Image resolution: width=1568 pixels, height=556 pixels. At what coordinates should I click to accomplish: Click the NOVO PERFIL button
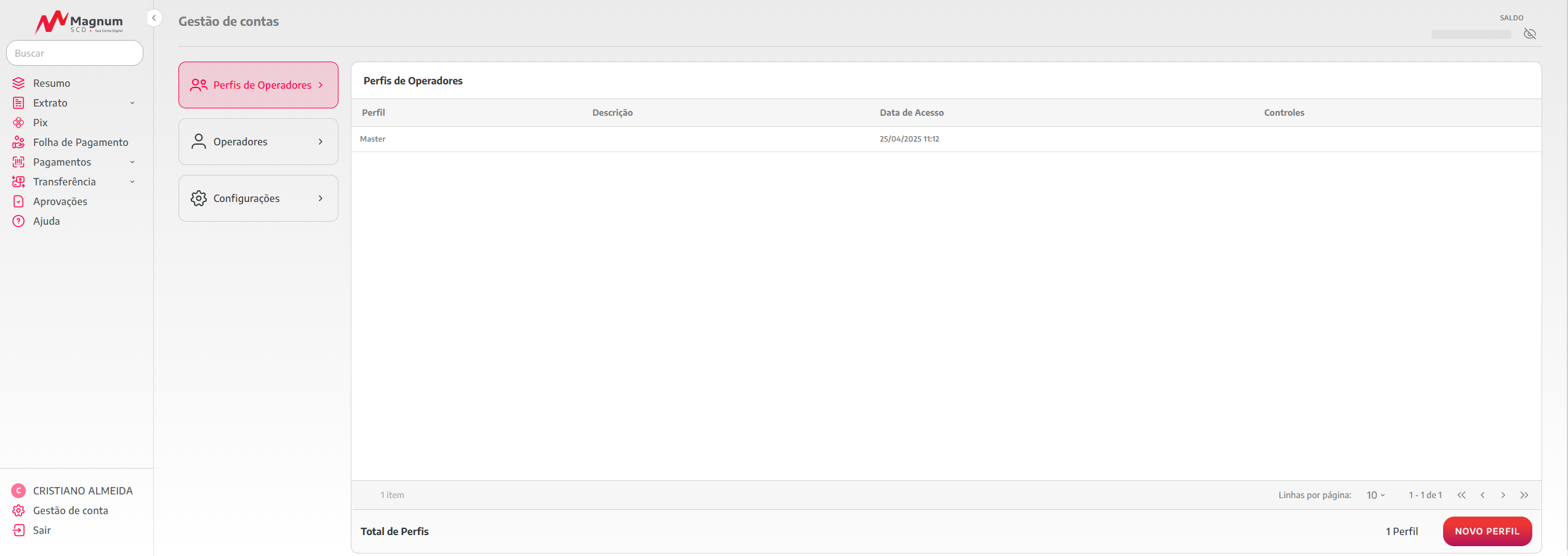click(x=1487, y=531)
